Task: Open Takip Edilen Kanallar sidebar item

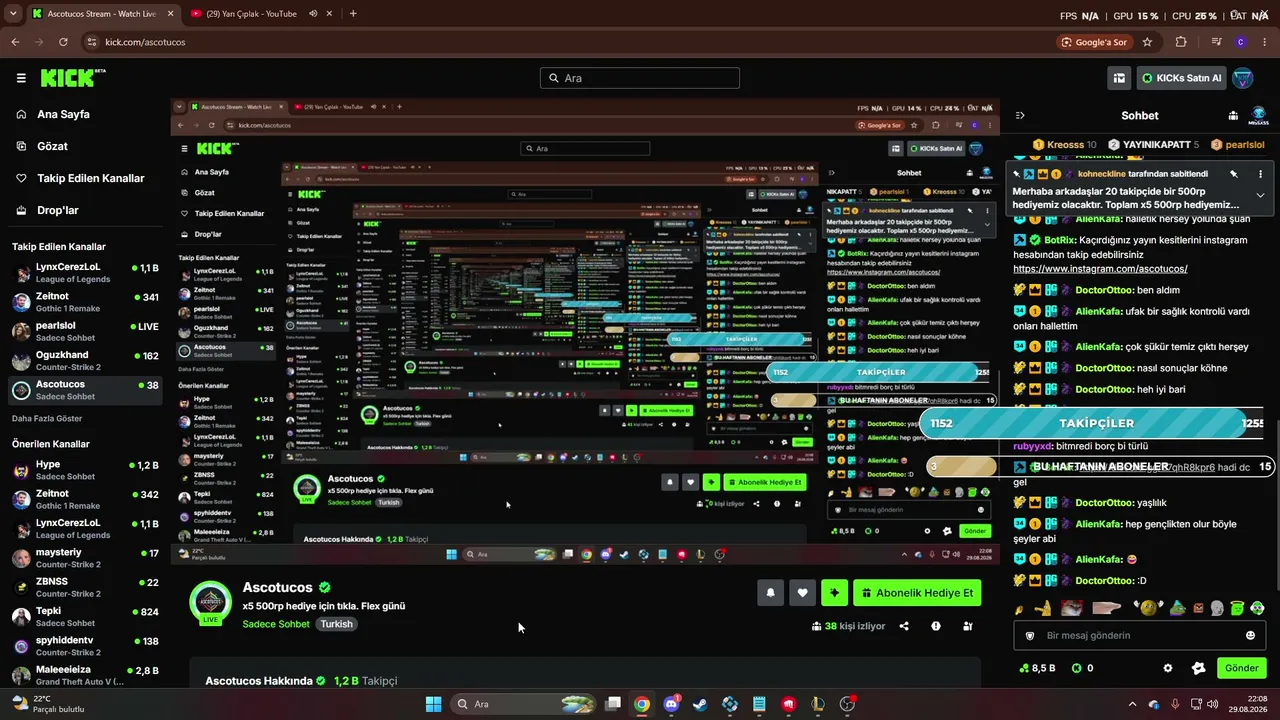Action: coord(81,178)
